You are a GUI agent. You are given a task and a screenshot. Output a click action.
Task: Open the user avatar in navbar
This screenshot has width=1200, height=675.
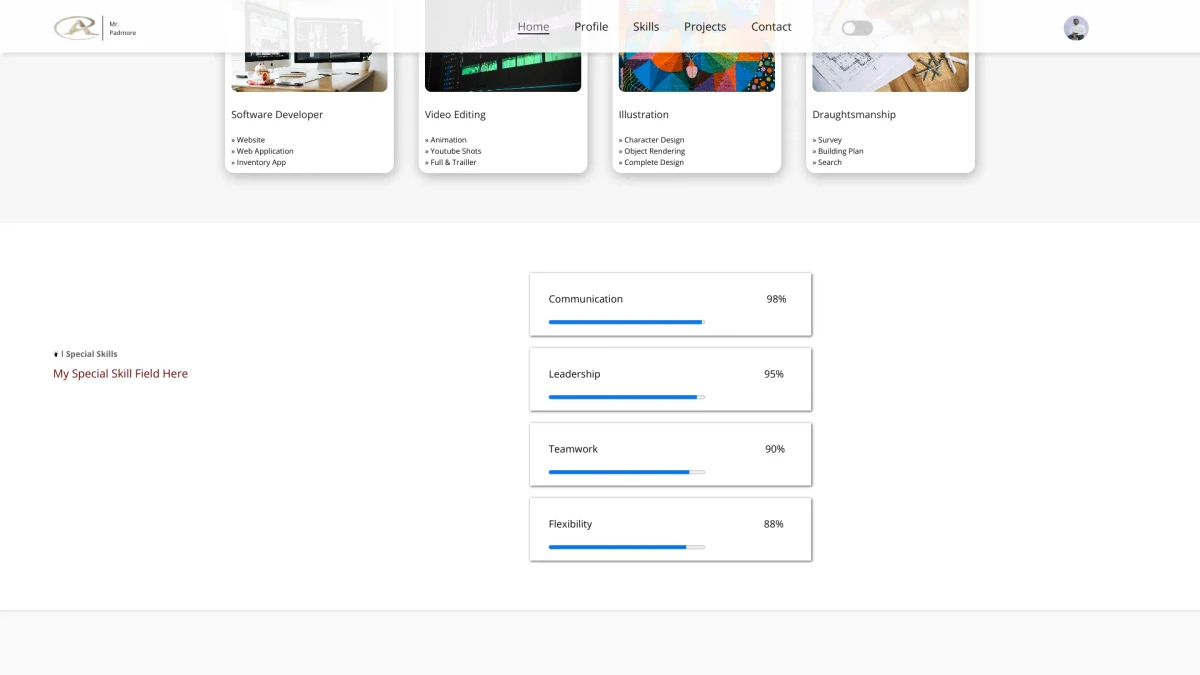tap(1075, 28)
